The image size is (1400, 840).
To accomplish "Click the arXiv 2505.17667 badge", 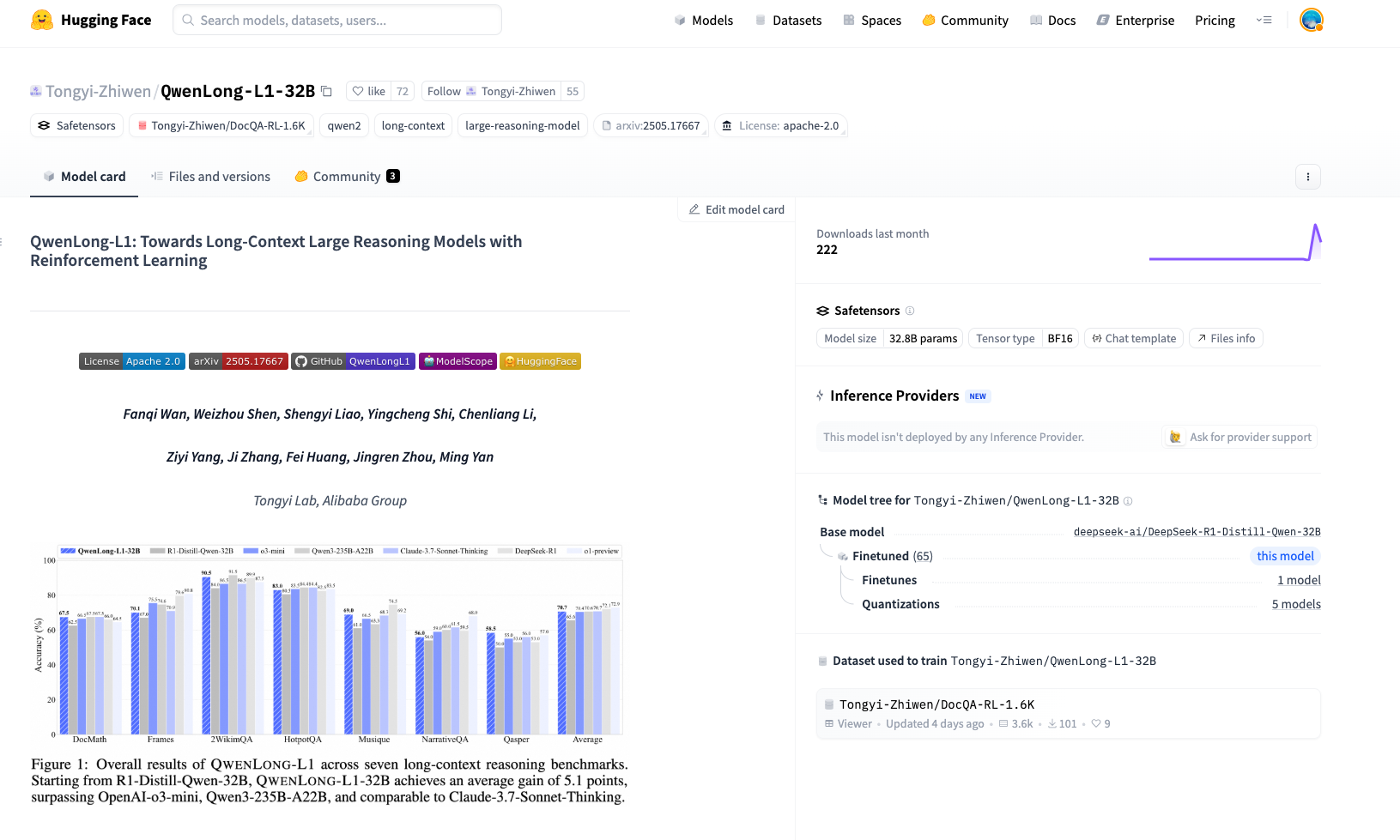I will coord(239,361).
